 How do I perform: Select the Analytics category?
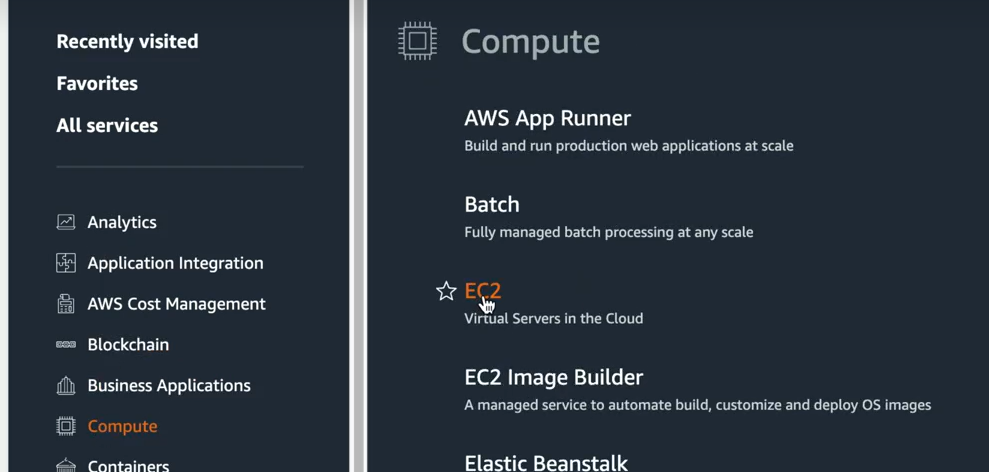tap(122, 222)
